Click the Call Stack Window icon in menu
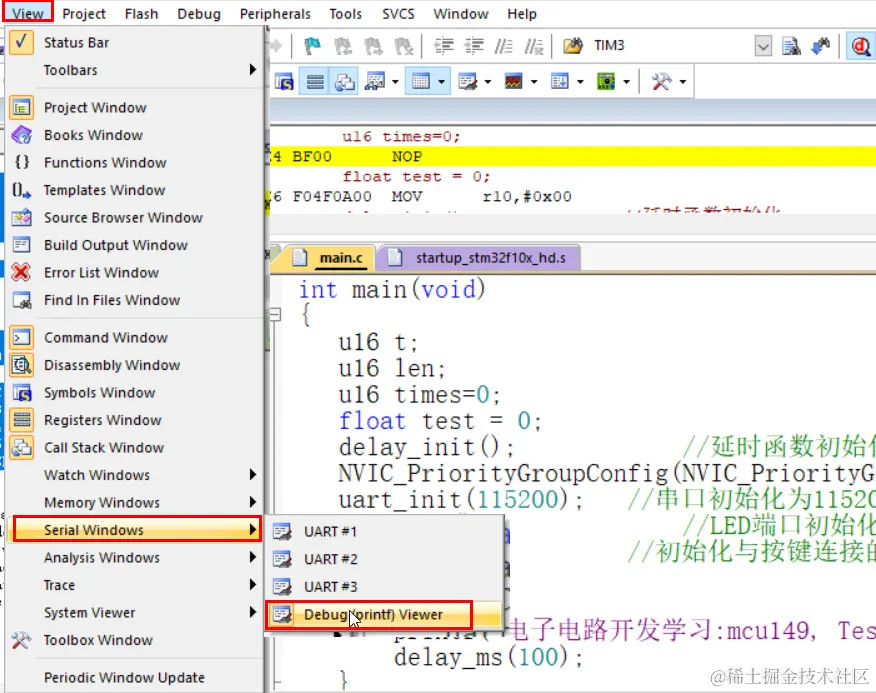 pos(21,448)
